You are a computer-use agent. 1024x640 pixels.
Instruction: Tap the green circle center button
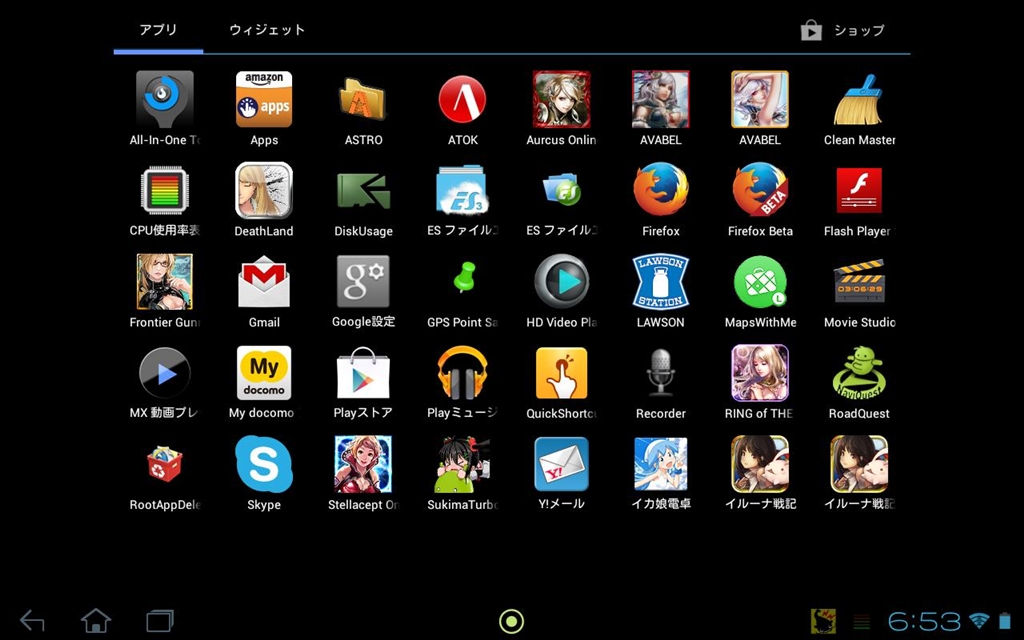point(511,621)
